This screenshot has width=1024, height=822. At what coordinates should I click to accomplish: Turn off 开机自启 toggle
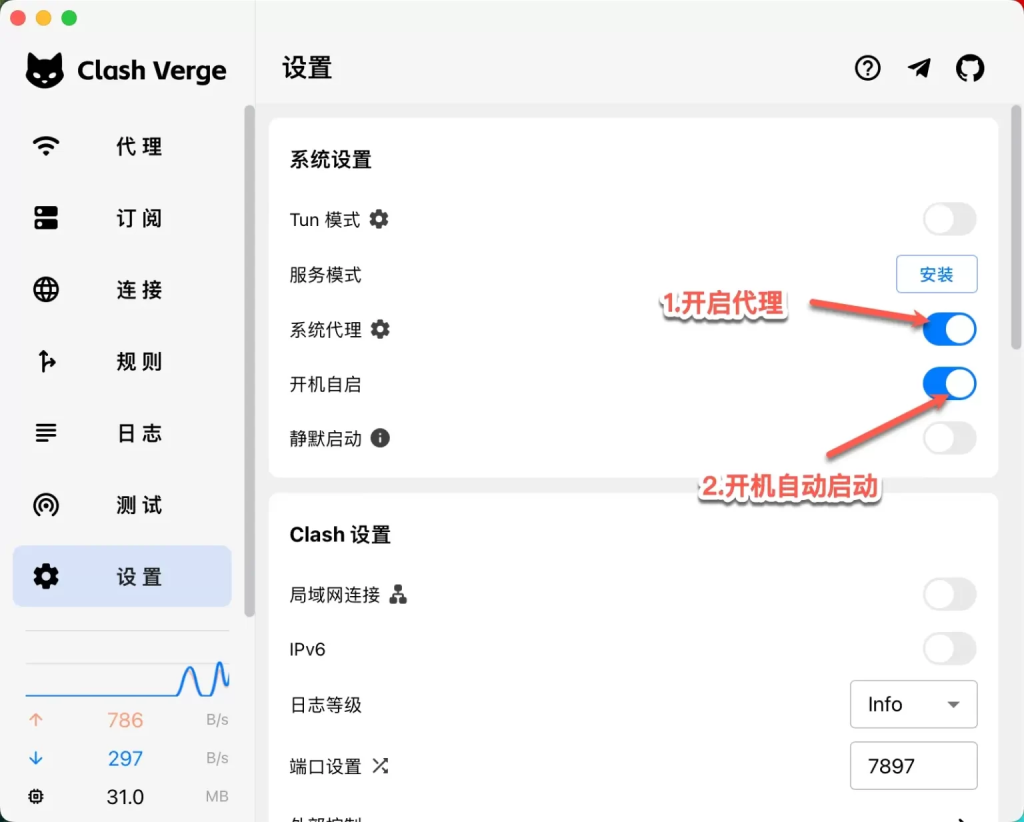click(x=948, y=383)
